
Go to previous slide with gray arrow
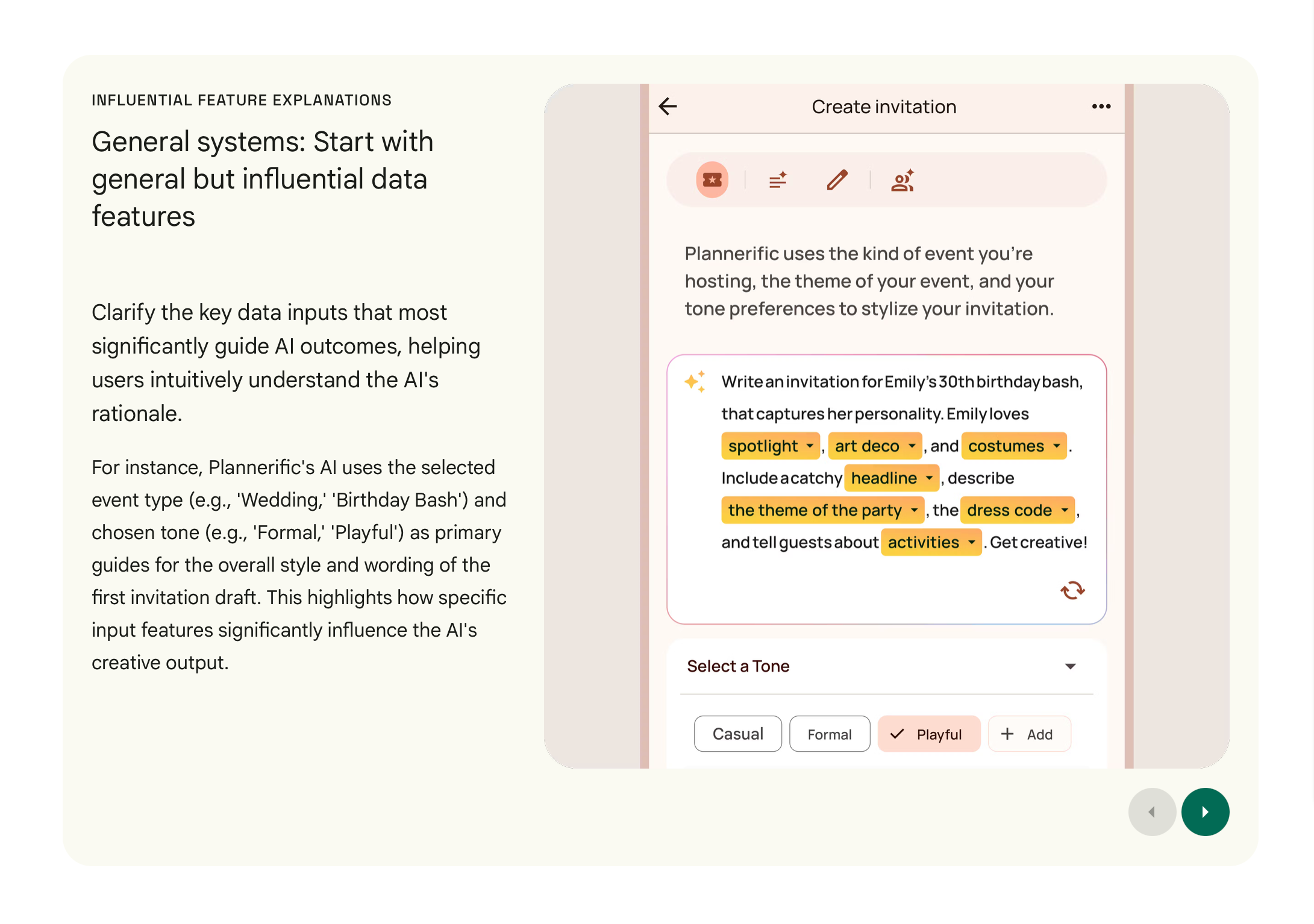pos(1152,811)
